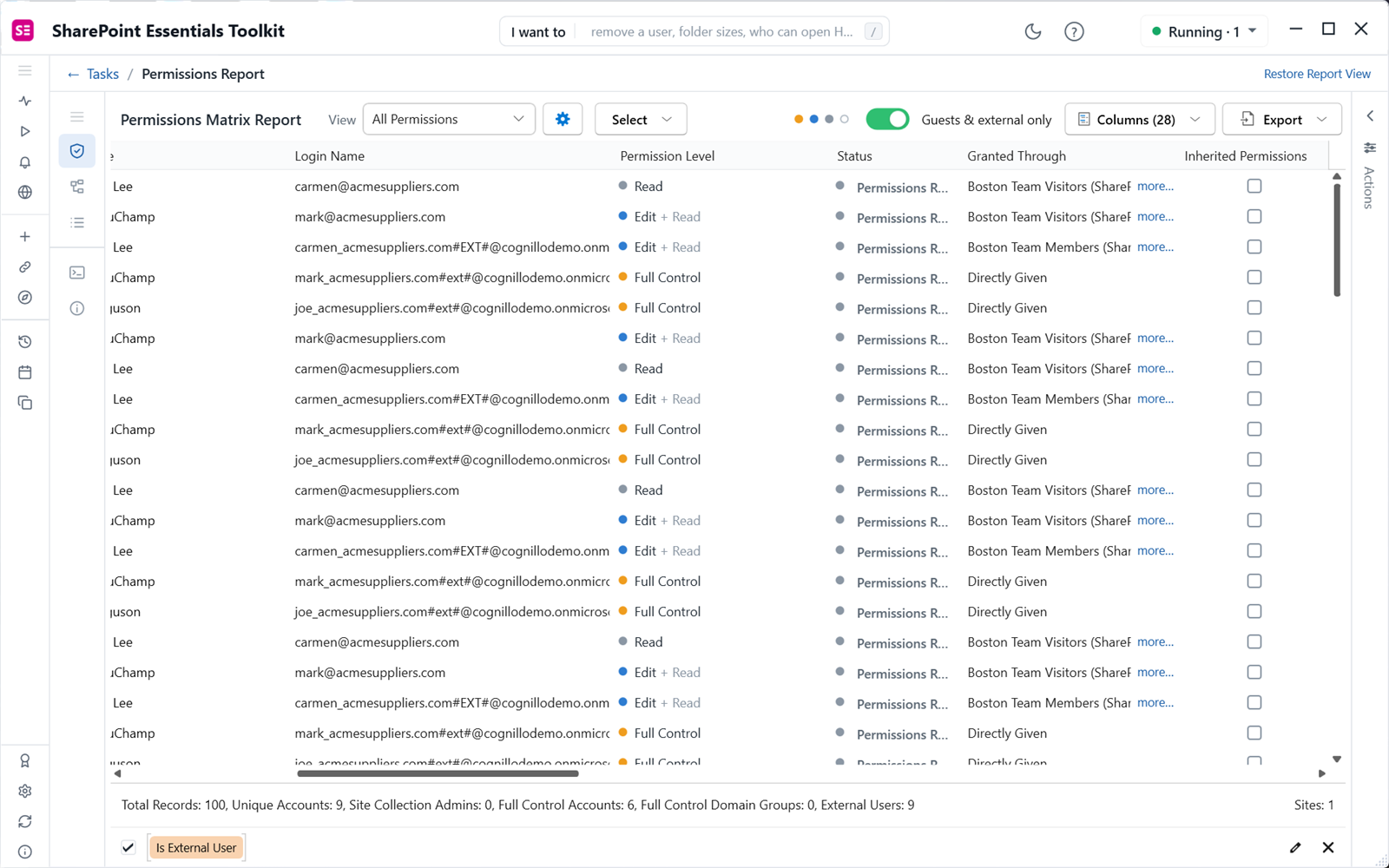The height and width of the screenshot is (868, 1389).
Task: Click the refresh sync icon in sidebar
Action: 25,821
